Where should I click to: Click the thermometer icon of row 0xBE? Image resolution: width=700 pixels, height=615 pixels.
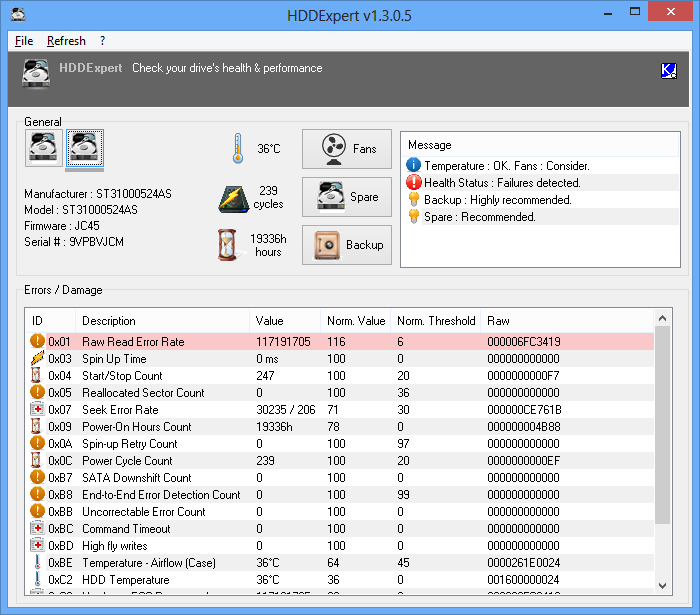tap(38, 562)
